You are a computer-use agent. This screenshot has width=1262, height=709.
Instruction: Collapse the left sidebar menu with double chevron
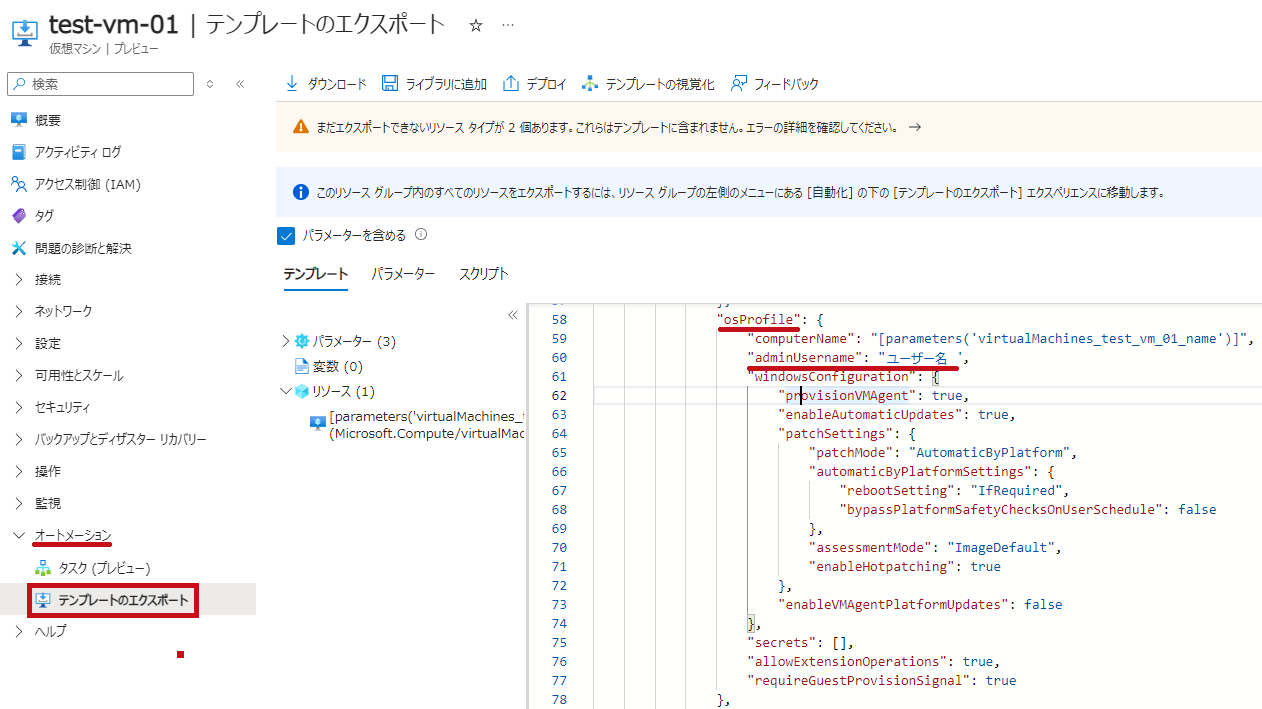point(240,84)
